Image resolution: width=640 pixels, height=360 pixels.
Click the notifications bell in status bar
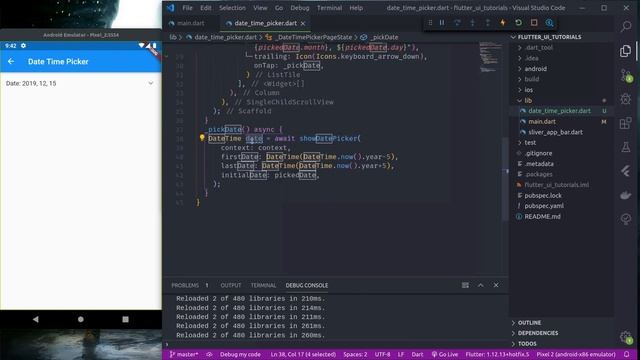point(627,354)
